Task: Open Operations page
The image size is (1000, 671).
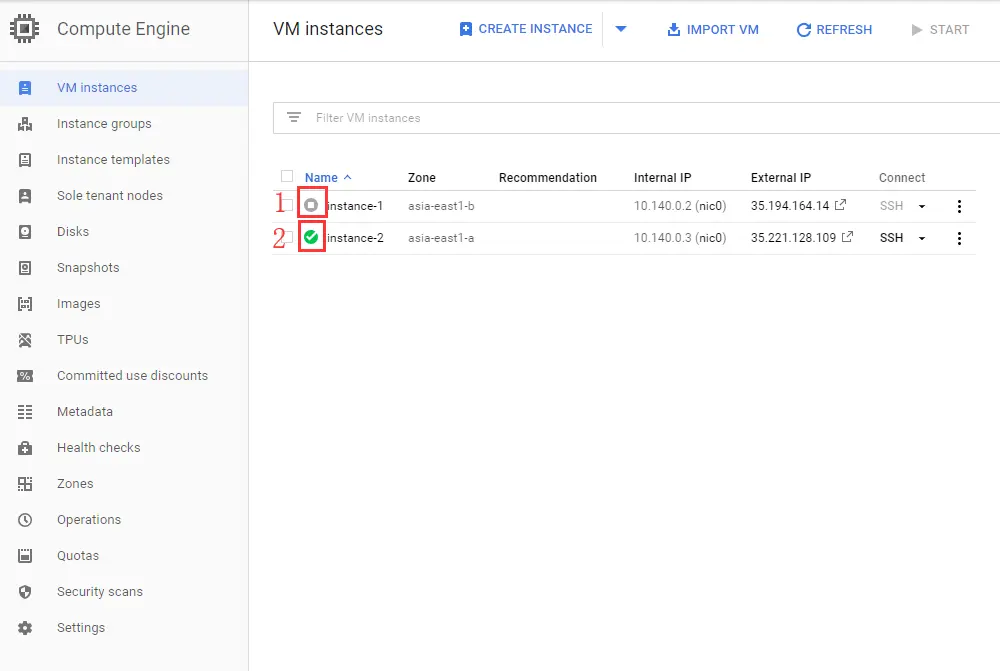Action: tap(89, 520)
